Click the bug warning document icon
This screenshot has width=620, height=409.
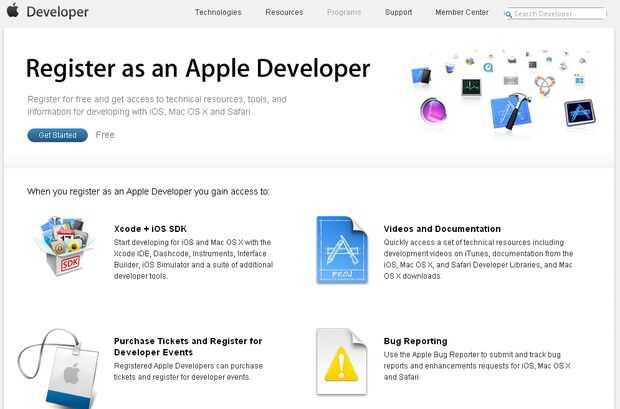[x=342, y=362]
